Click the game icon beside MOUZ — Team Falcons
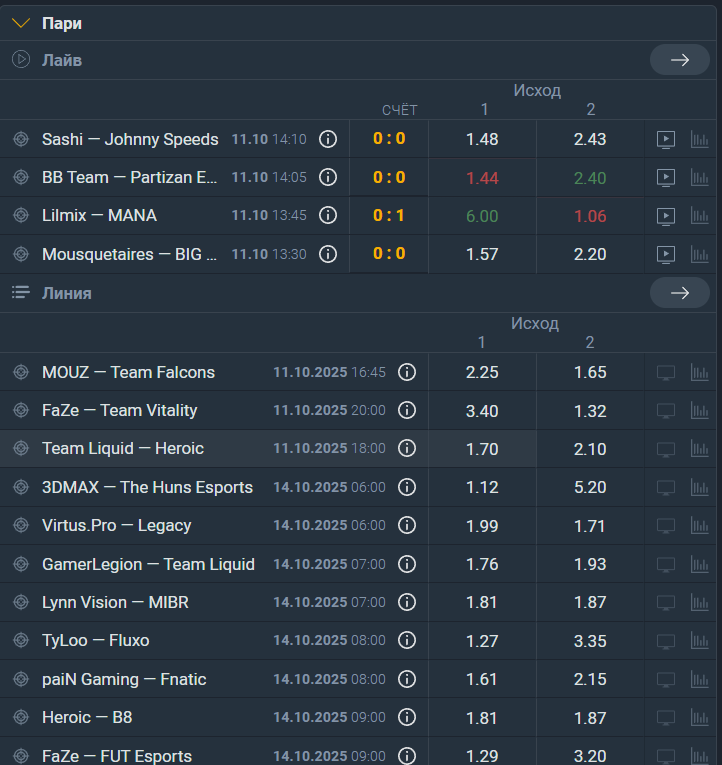This screenshot has width=722, height=765. point(21,372)
